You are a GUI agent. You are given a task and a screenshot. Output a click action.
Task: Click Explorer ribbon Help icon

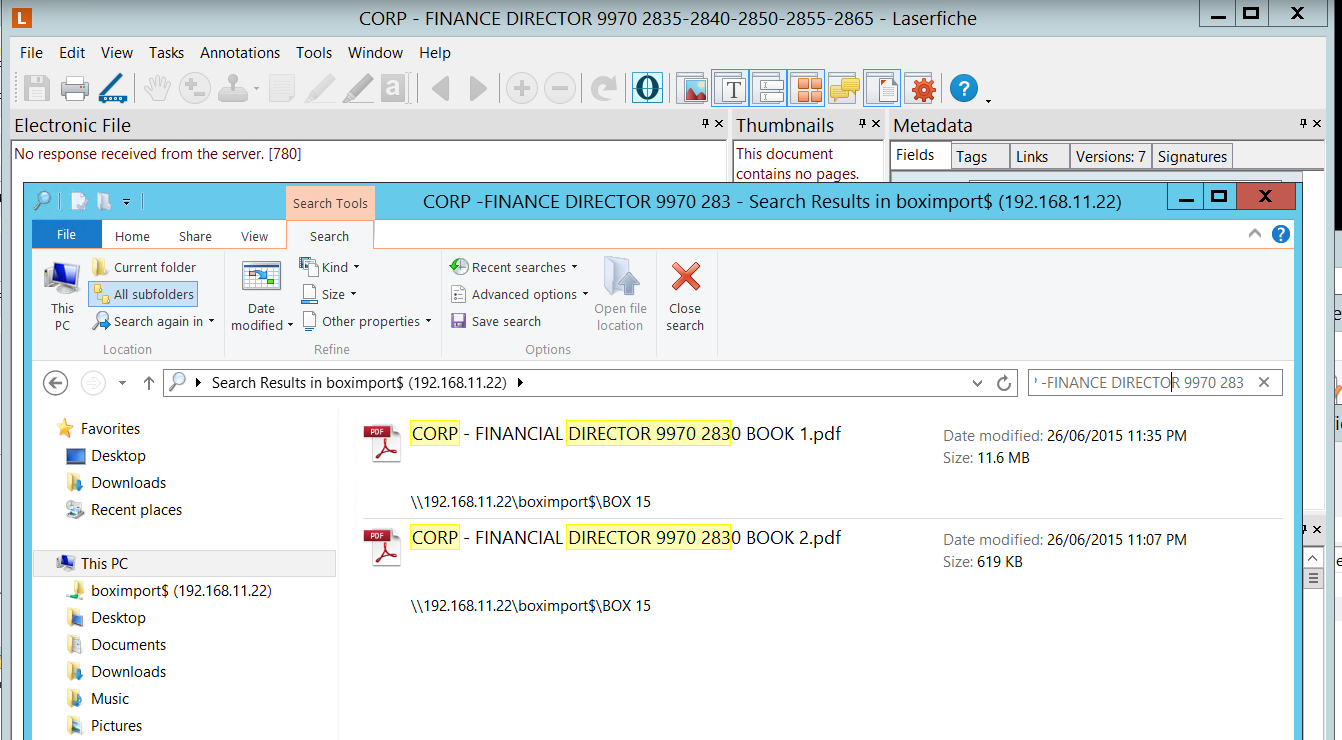tap(1280, 234)
